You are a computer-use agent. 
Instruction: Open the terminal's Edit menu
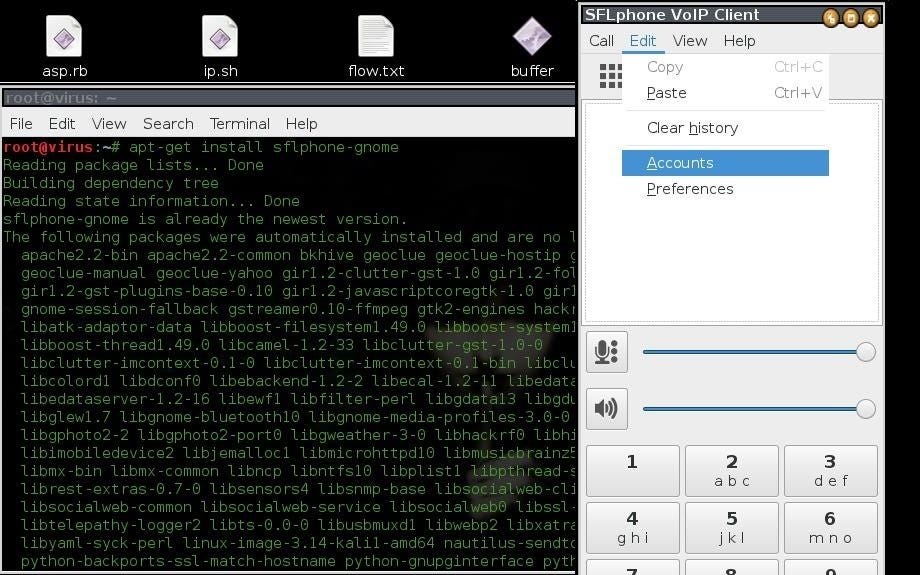pos(62,124)
